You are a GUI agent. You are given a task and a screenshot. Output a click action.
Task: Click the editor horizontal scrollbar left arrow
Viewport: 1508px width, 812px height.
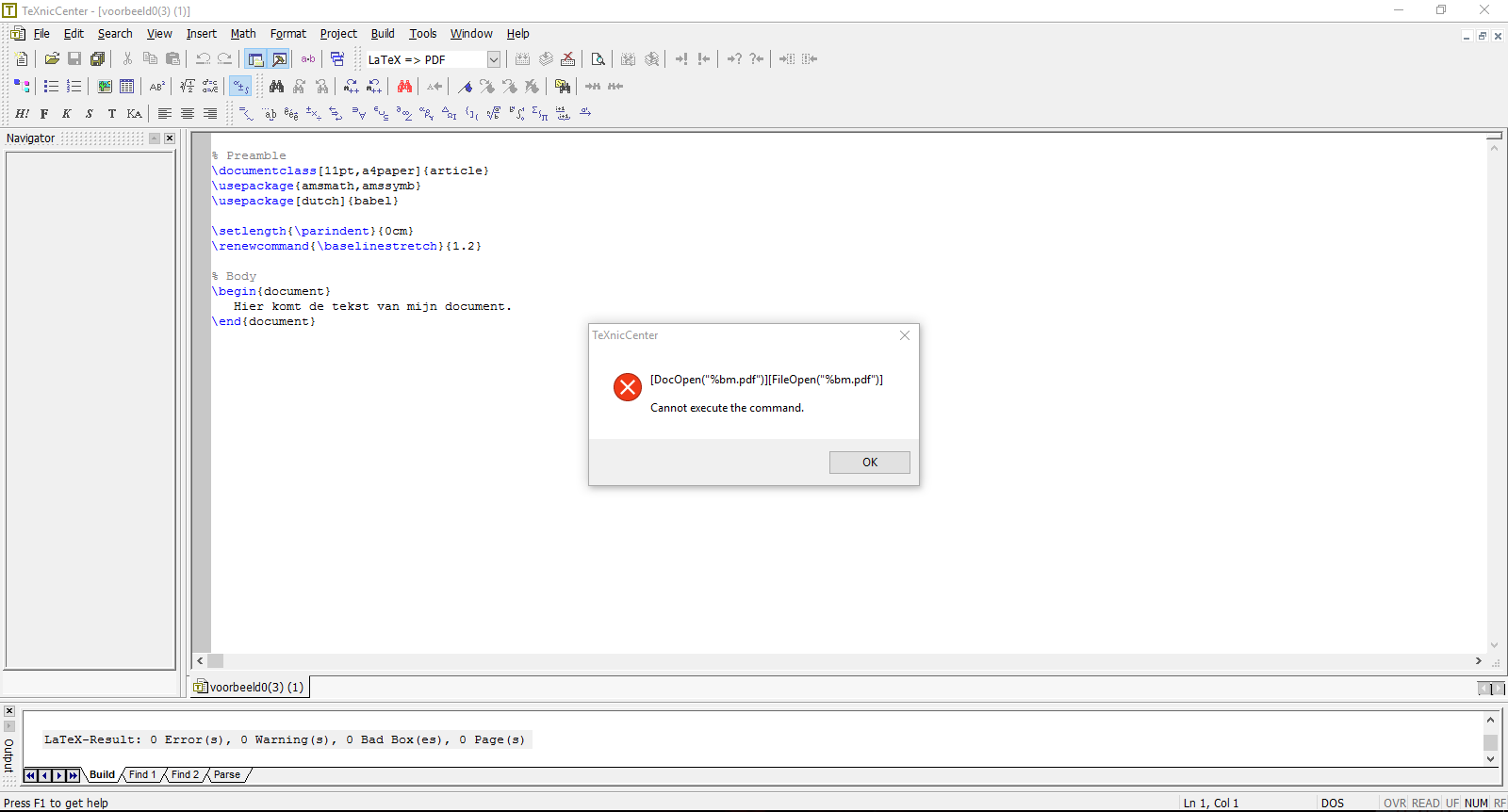click(200, 661)
